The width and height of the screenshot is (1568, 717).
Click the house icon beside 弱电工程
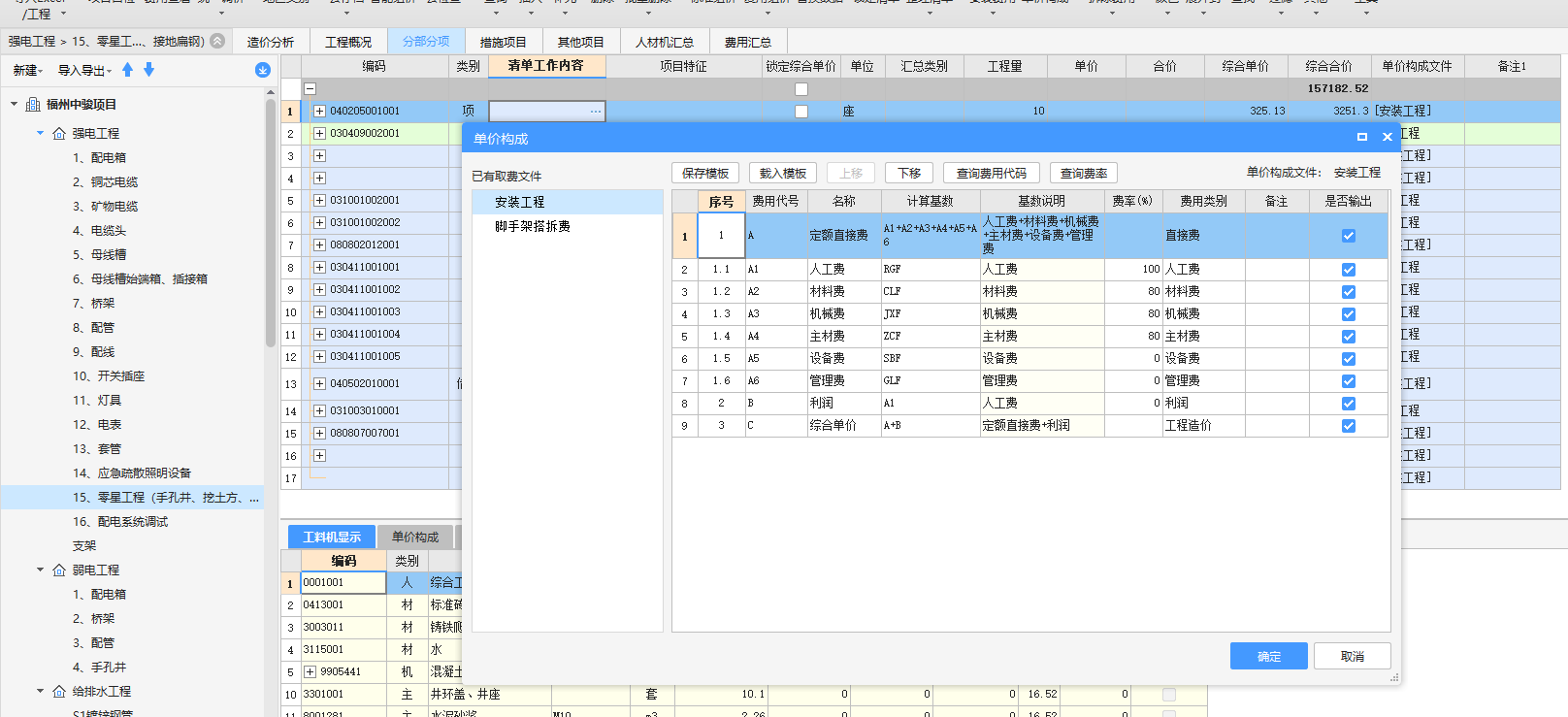(59, 570)
